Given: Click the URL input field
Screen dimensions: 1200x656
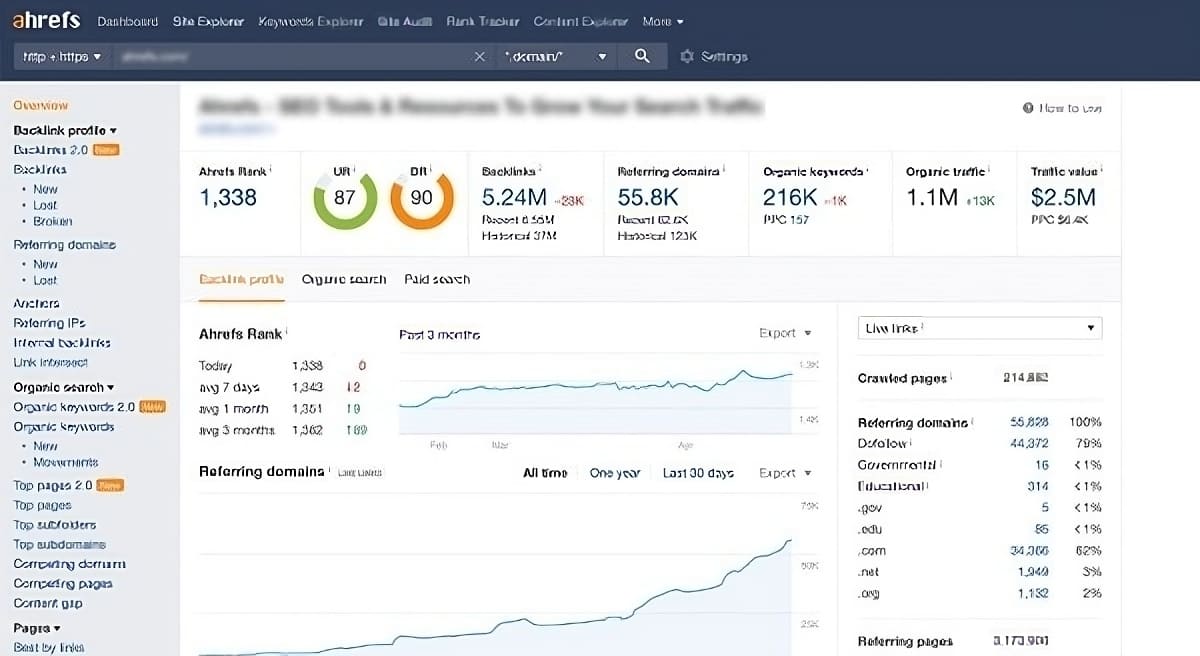Looking at the screenshot, I should pyautogui.click(x=290, y=57).
